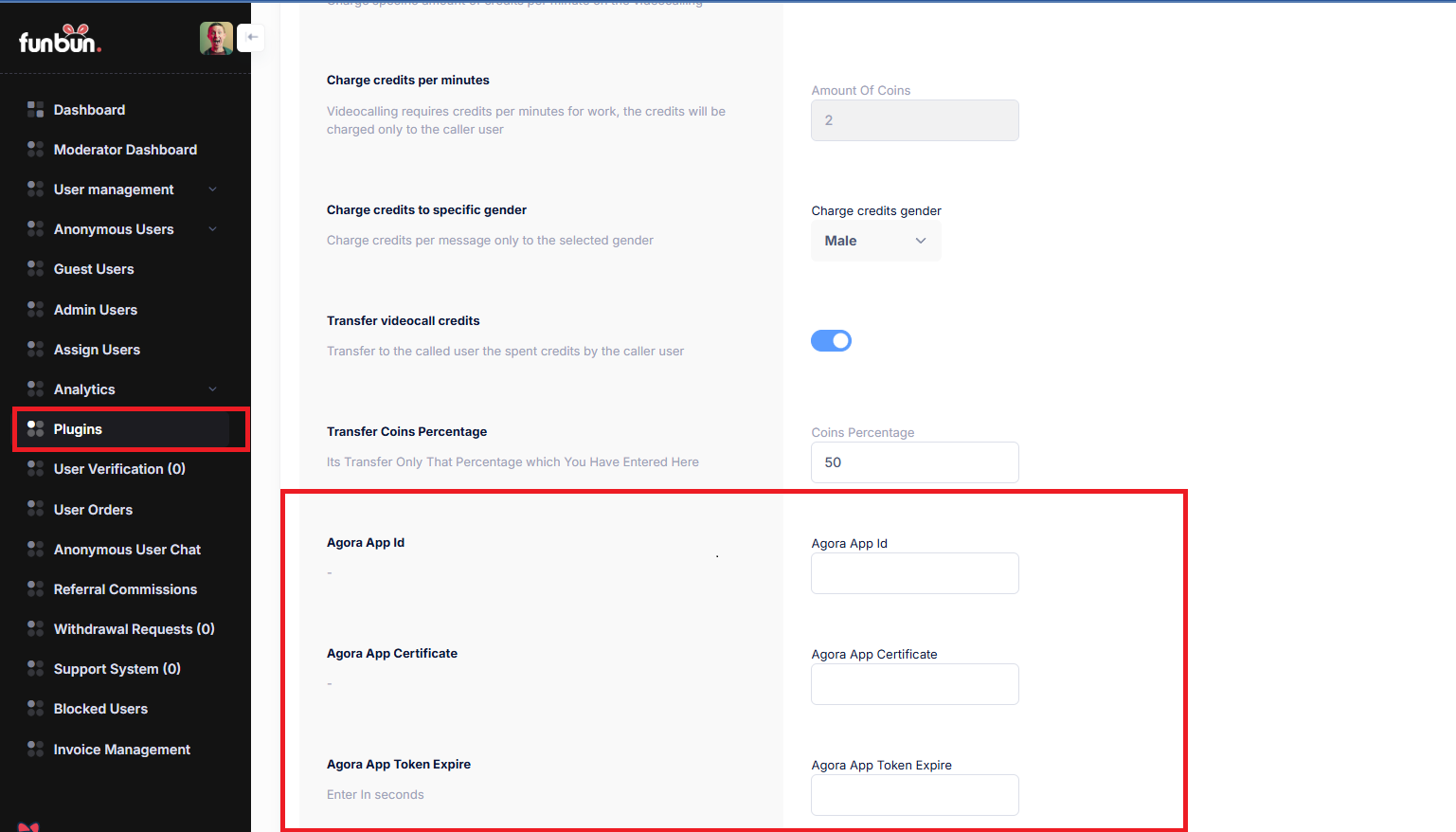This screenshot has width=1456, height=832.
Task: Open the Charge credits gender dropdown
Action: tap(875, 242)
